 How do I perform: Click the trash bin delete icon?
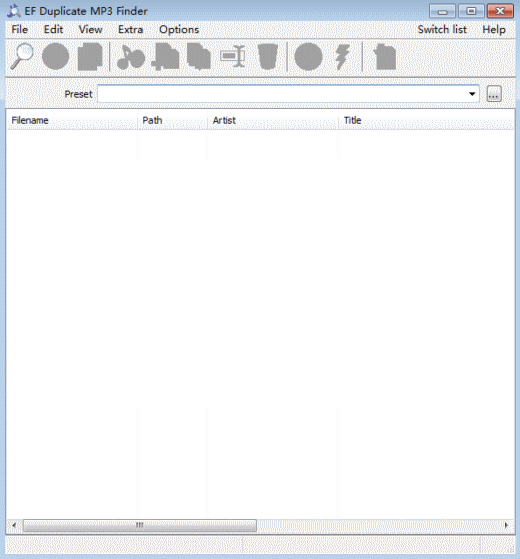[x=267, y=56]
